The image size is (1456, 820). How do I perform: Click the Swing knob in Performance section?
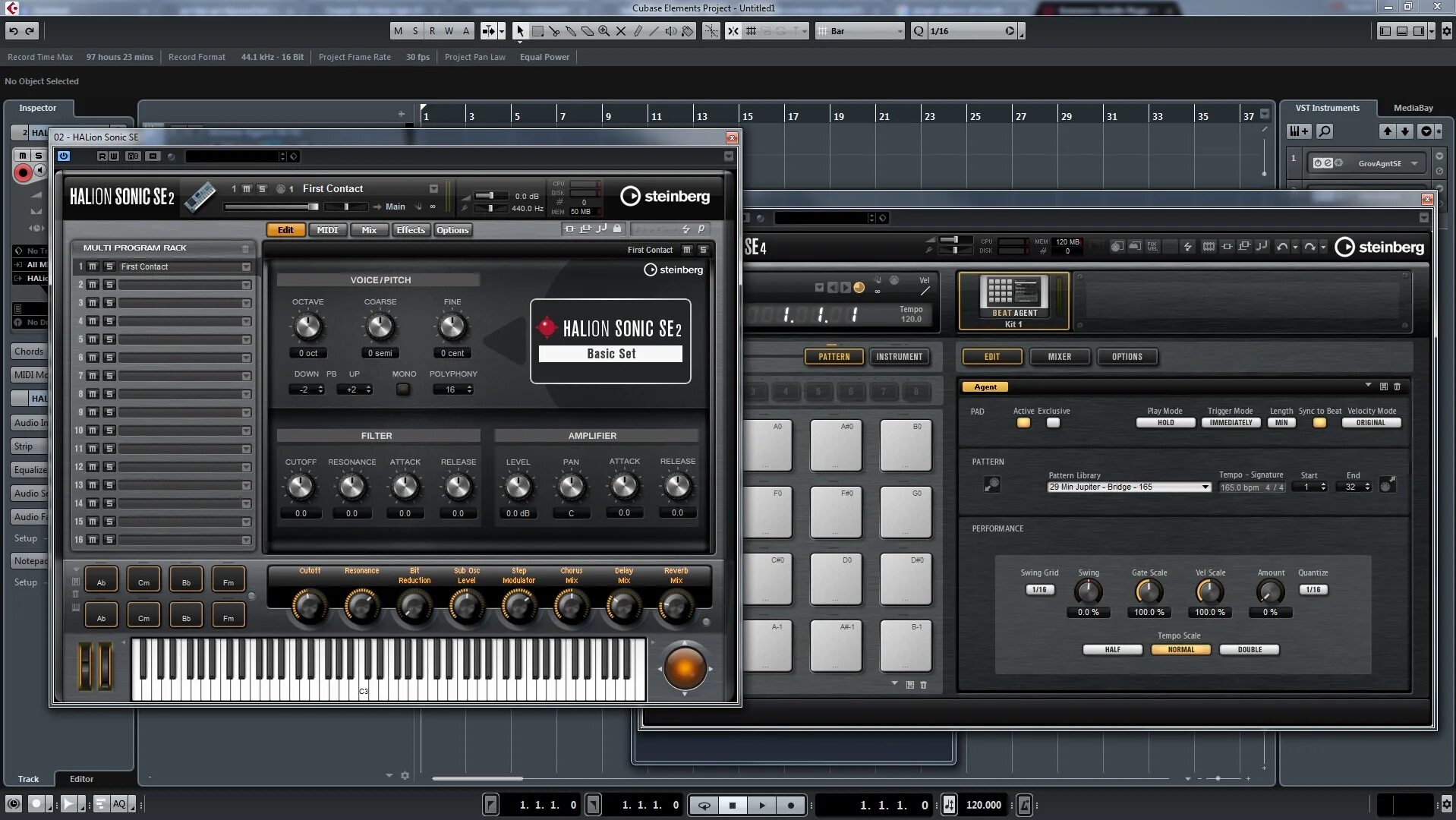pos(1088,591)
